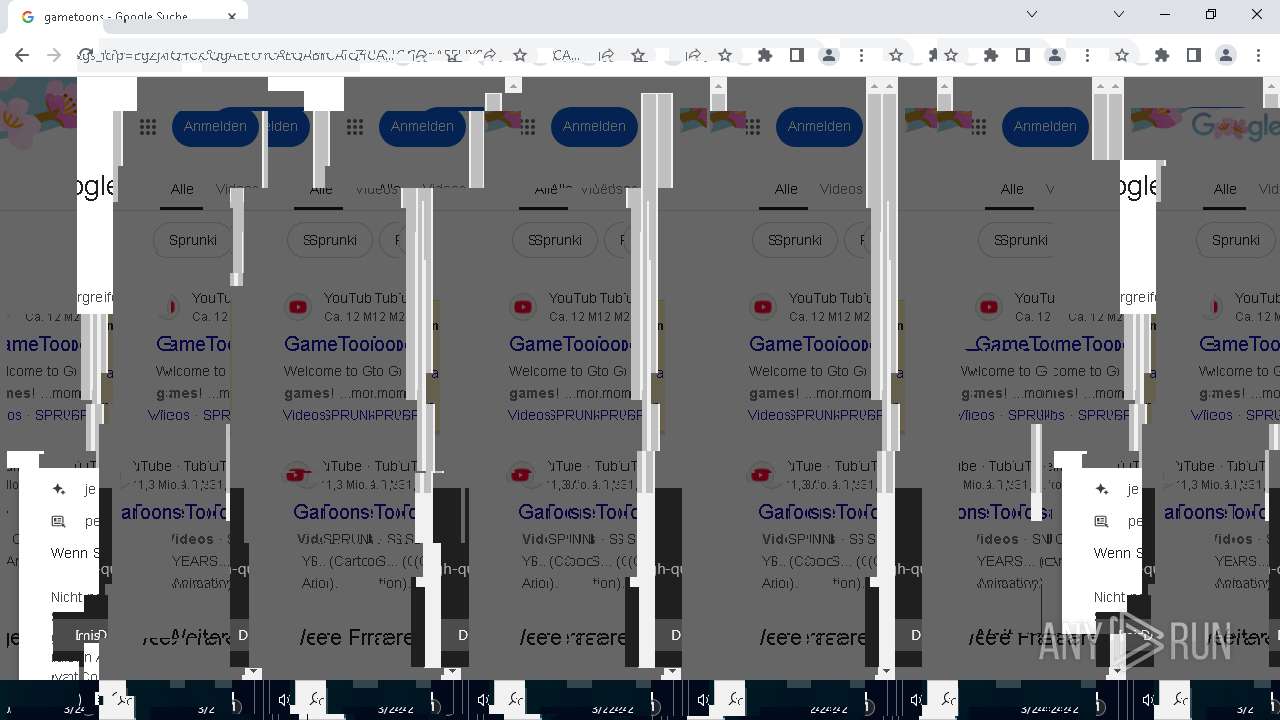Image resolution: width=1280 pixels, height=720 pixels.
Task: Minimize the Chrome window
Action: click(1165, 15)
